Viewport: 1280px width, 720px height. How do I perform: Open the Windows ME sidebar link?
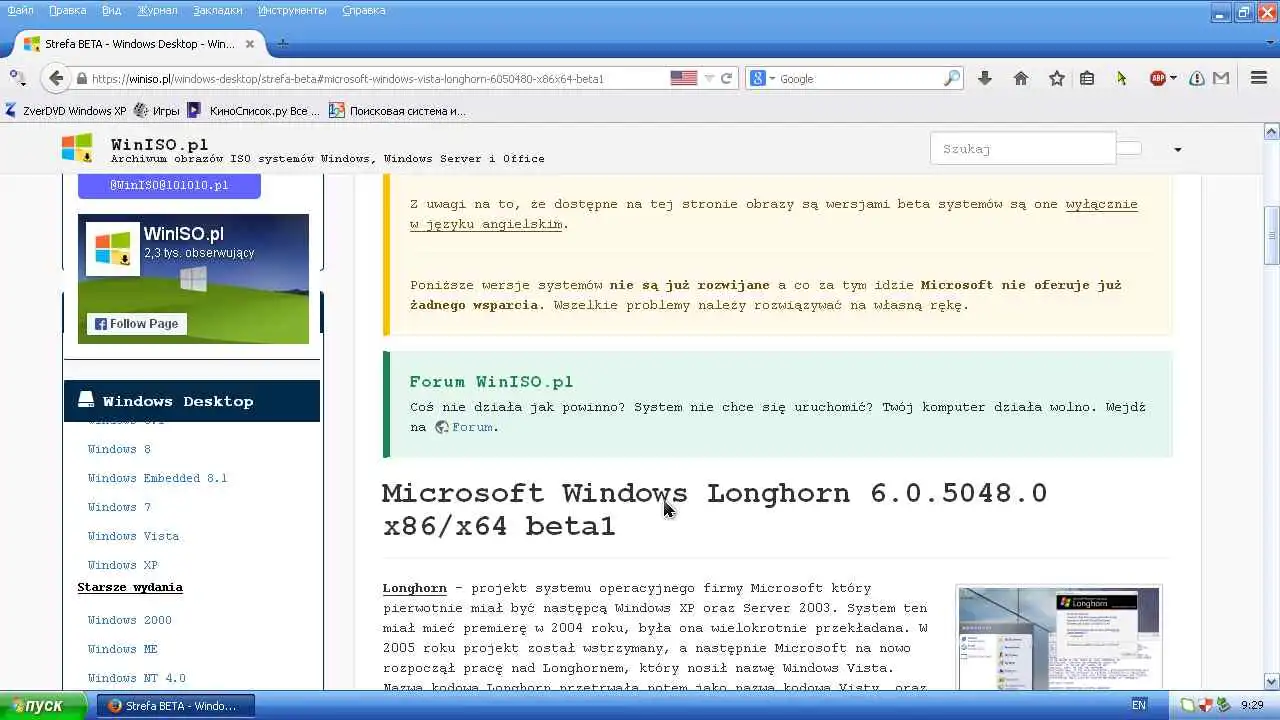click(122, 649)
